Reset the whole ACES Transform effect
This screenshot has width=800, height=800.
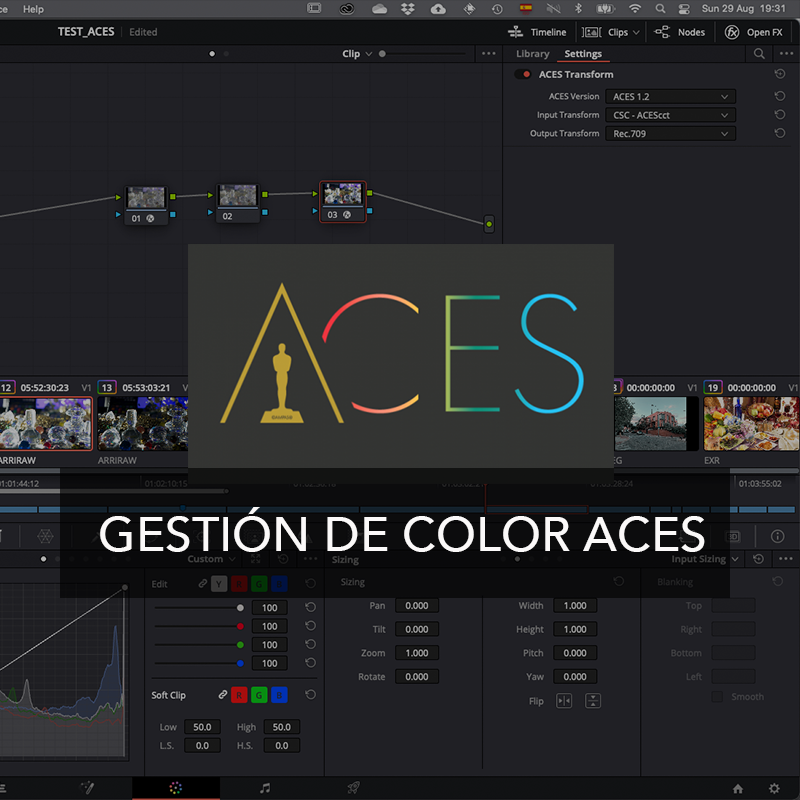coord(780,74)
